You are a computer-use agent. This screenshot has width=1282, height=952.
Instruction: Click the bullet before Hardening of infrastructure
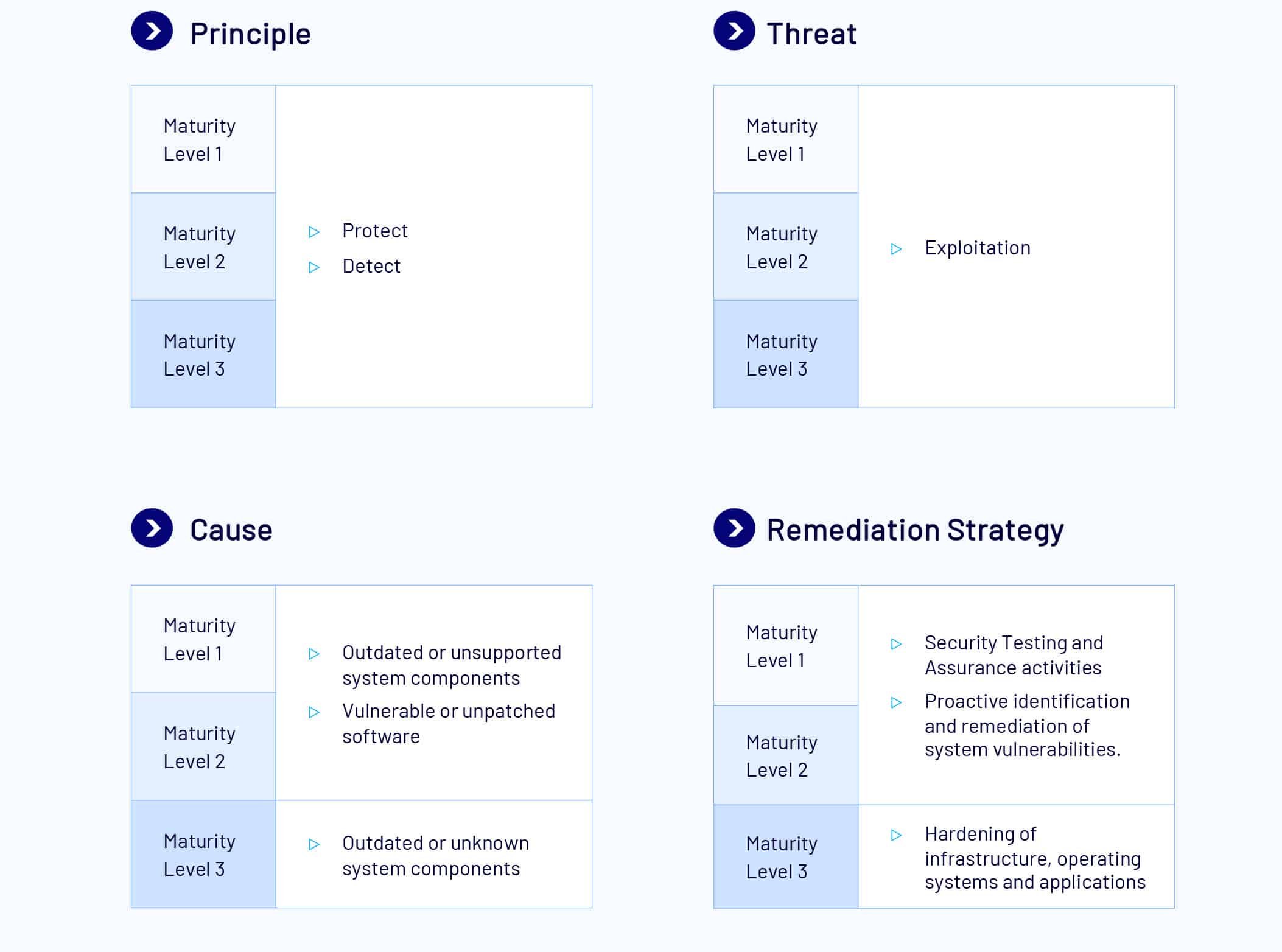pyautogui.click(x=896, y=835)
